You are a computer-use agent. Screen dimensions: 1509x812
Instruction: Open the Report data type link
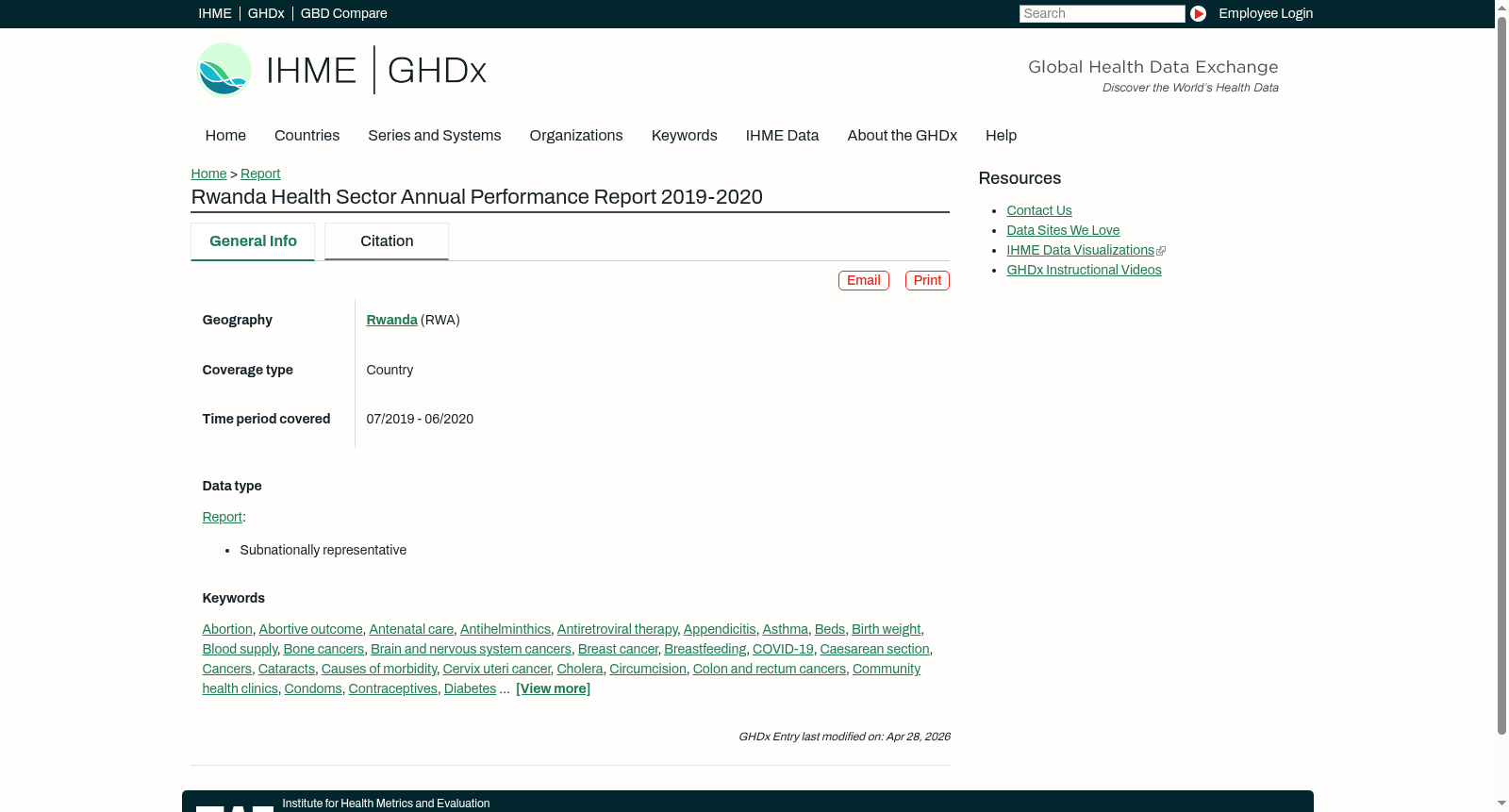222,517
